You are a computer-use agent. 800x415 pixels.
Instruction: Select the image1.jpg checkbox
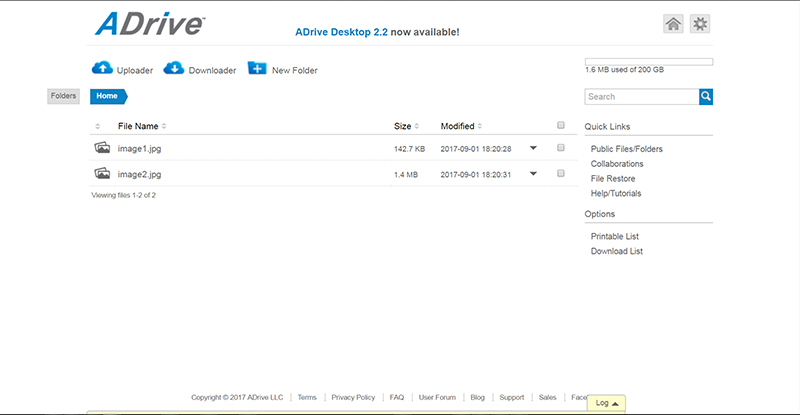(x=561, y=148)
